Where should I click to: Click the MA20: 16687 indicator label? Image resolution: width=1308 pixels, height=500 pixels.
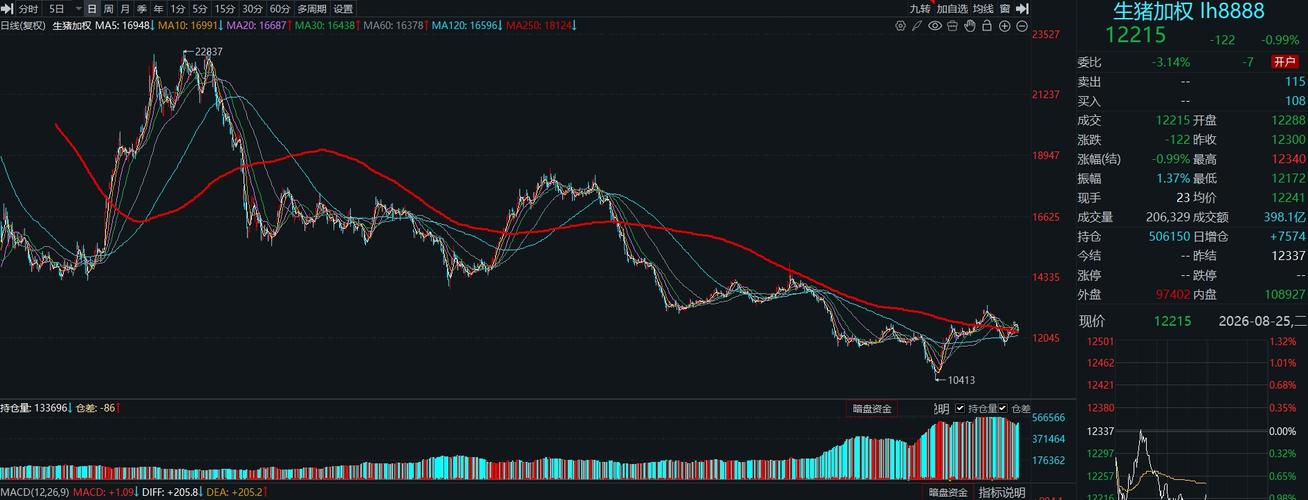coord(258,26)
